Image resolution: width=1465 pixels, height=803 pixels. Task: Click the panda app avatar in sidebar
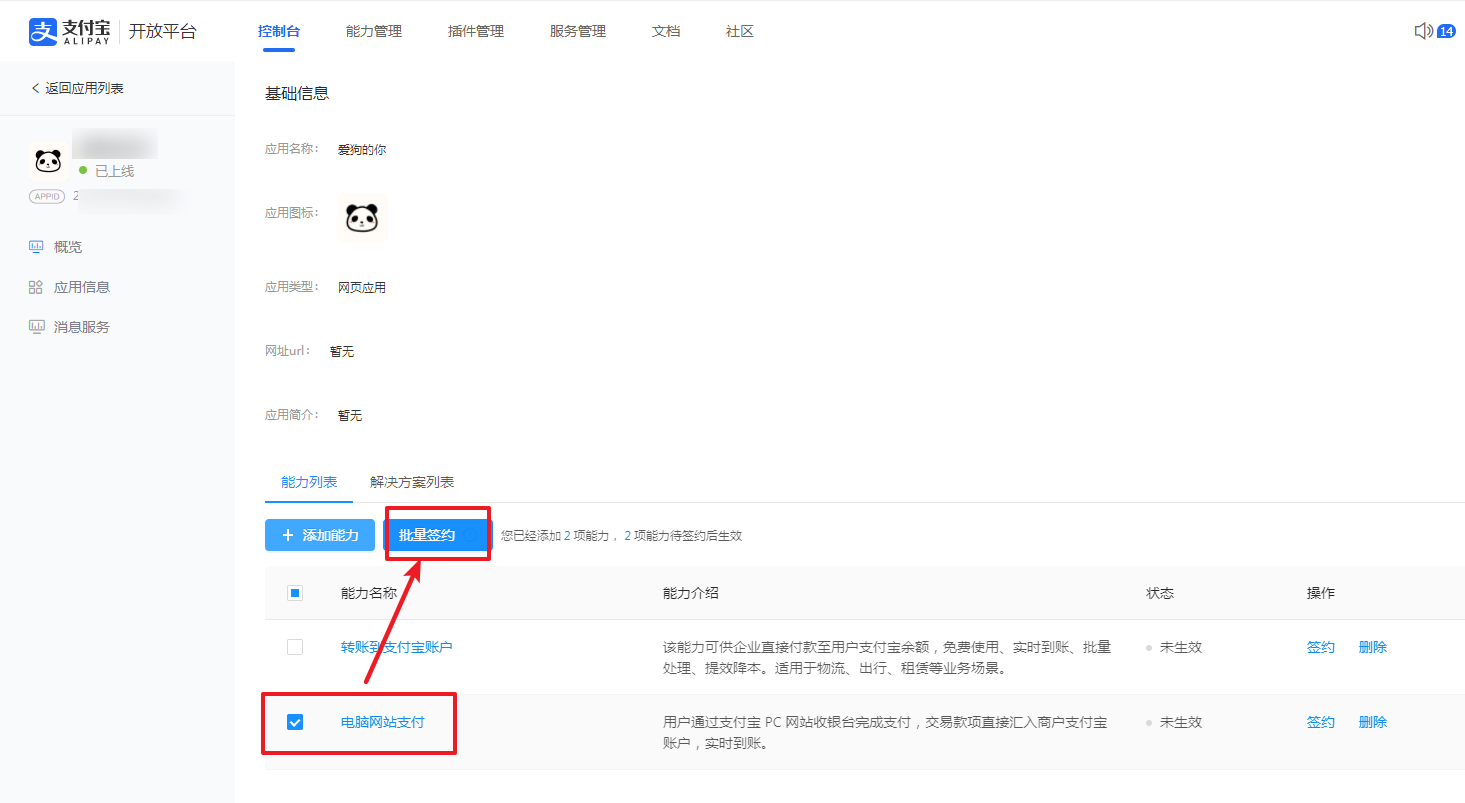(48, 160)
